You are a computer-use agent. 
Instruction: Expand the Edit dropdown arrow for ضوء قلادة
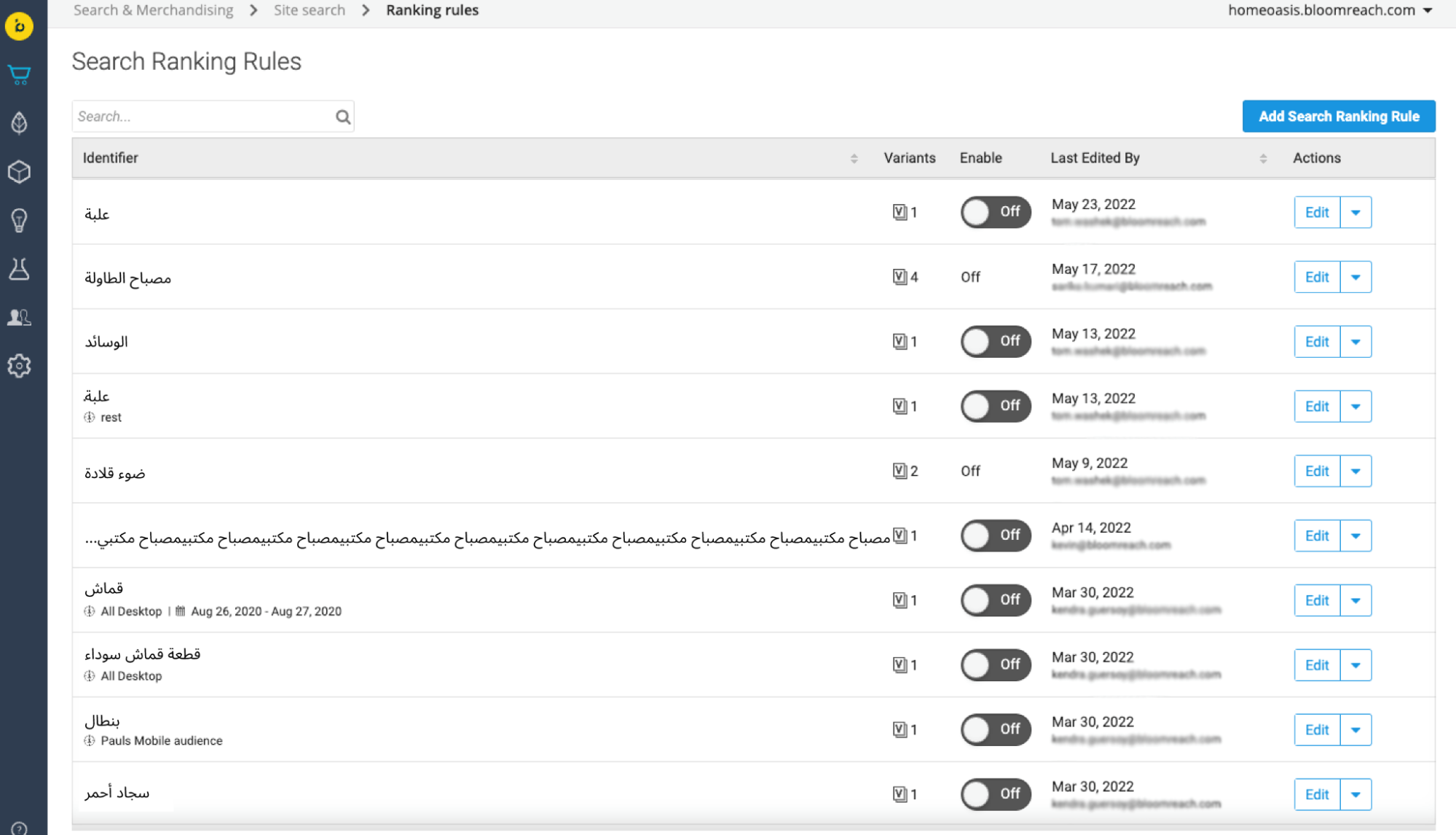1355,471
